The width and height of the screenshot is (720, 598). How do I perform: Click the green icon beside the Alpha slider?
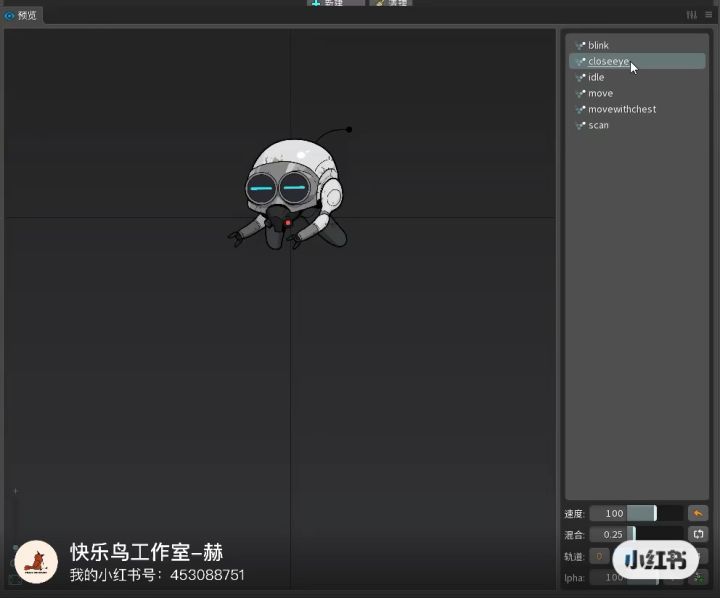[699, 578]
